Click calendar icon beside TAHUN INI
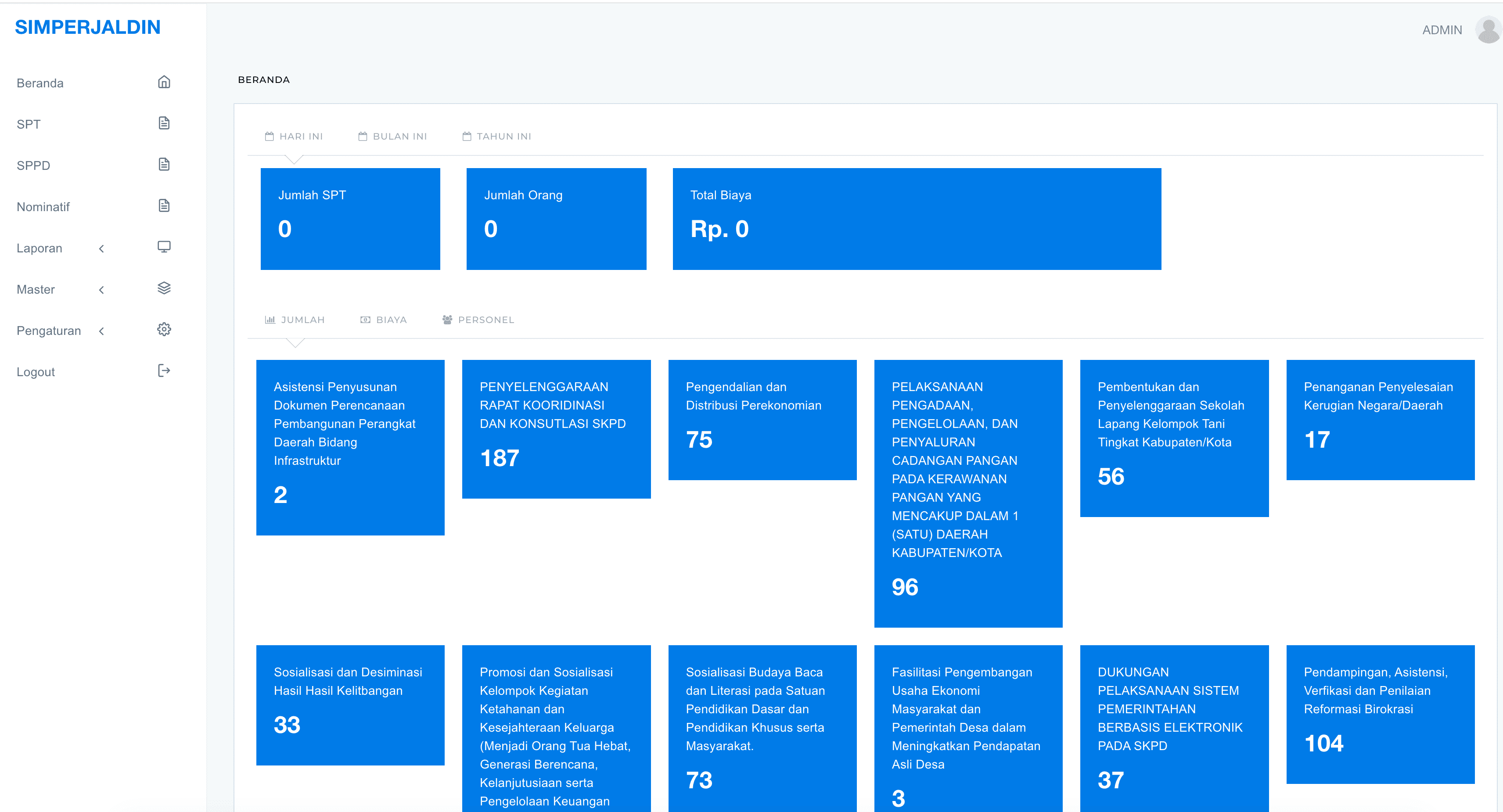 [467, 137]
